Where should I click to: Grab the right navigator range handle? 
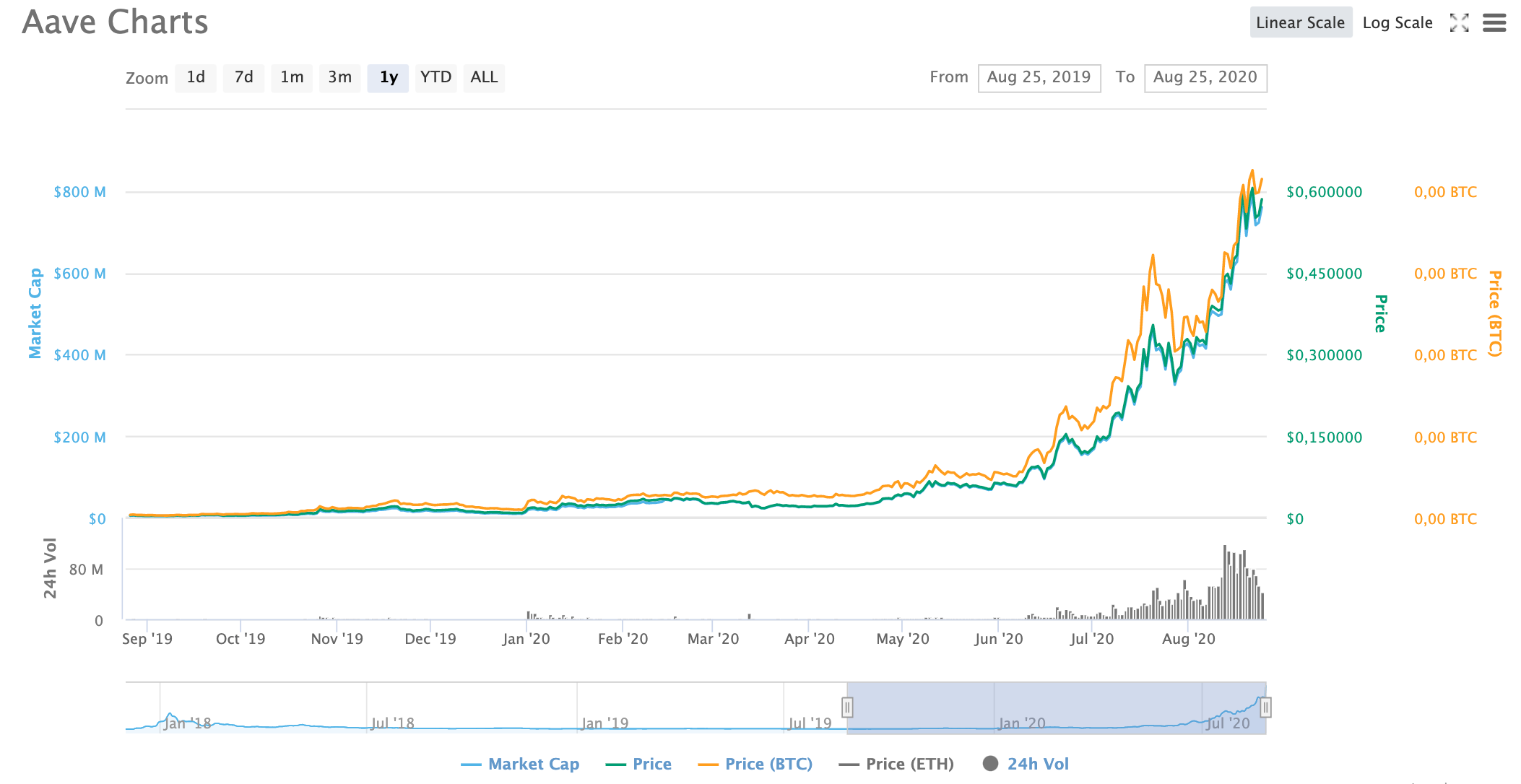point(1265,707)
